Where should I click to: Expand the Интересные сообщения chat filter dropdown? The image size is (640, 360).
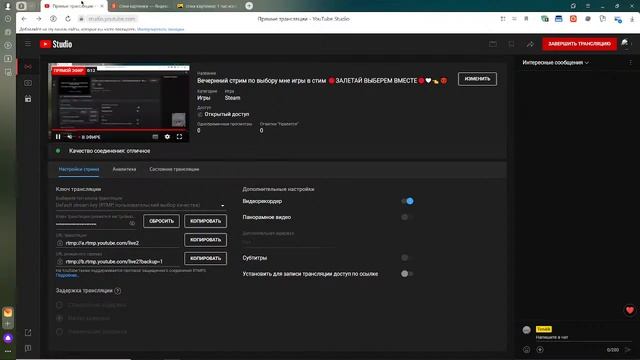[556, 62]
